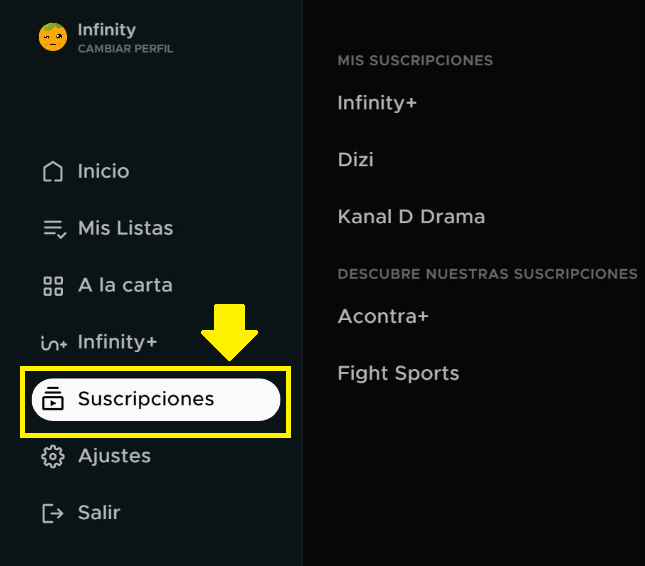Open Fight Sports subscription
This screenshot has height=566, width=645.
398,373
